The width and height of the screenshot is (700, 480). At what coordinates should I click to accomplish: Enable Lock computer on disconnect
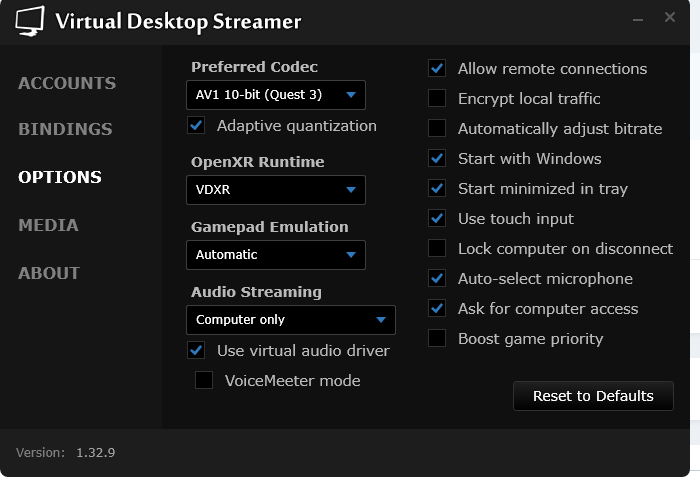tap(437, 248)
